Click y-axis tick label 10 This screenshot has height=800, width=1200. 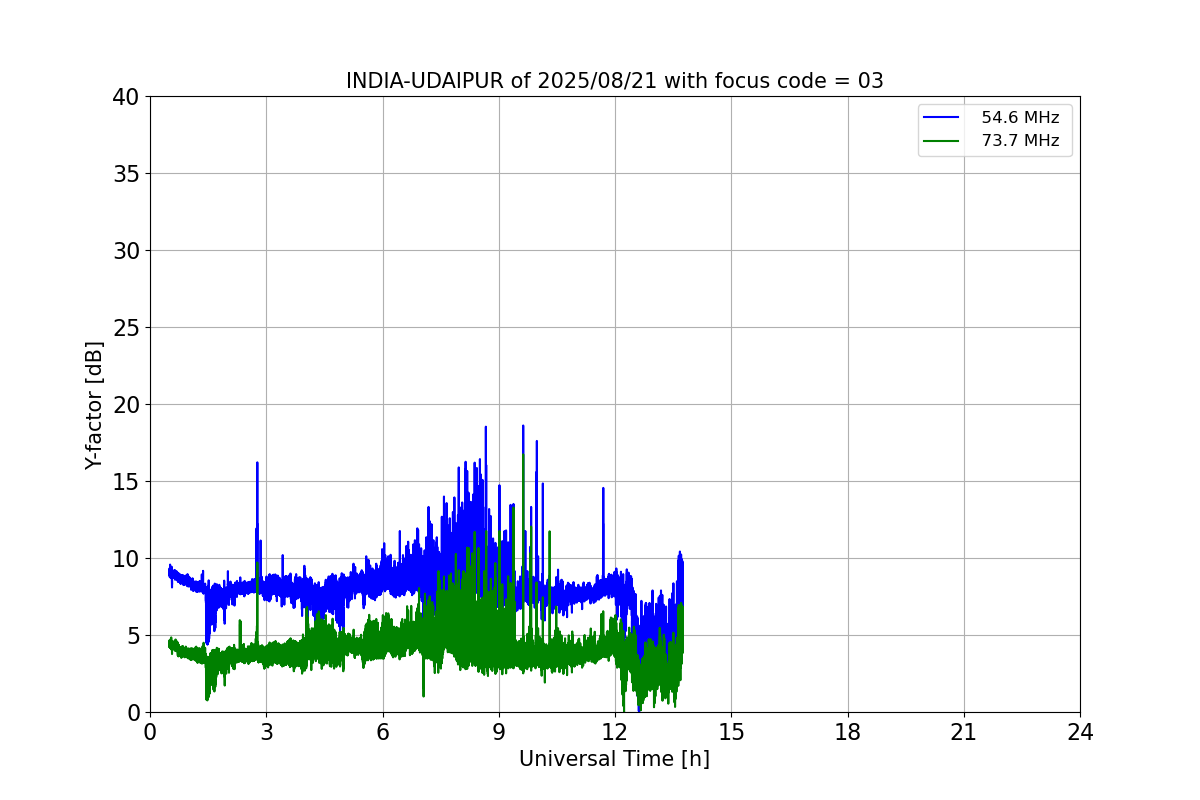click(x=126, y=559)
